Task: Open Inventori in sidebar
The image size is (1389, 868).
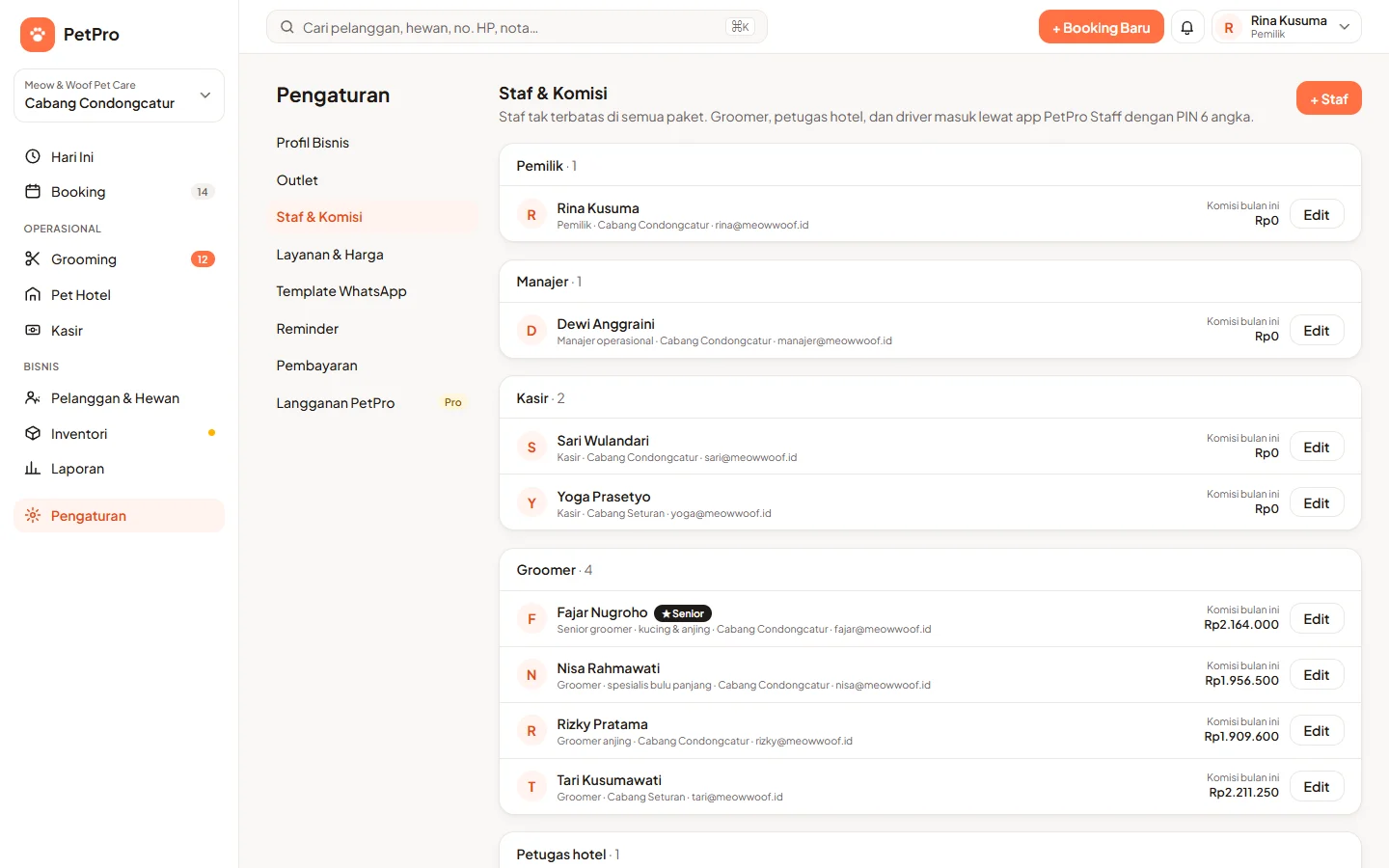Action: coord(120,434)
